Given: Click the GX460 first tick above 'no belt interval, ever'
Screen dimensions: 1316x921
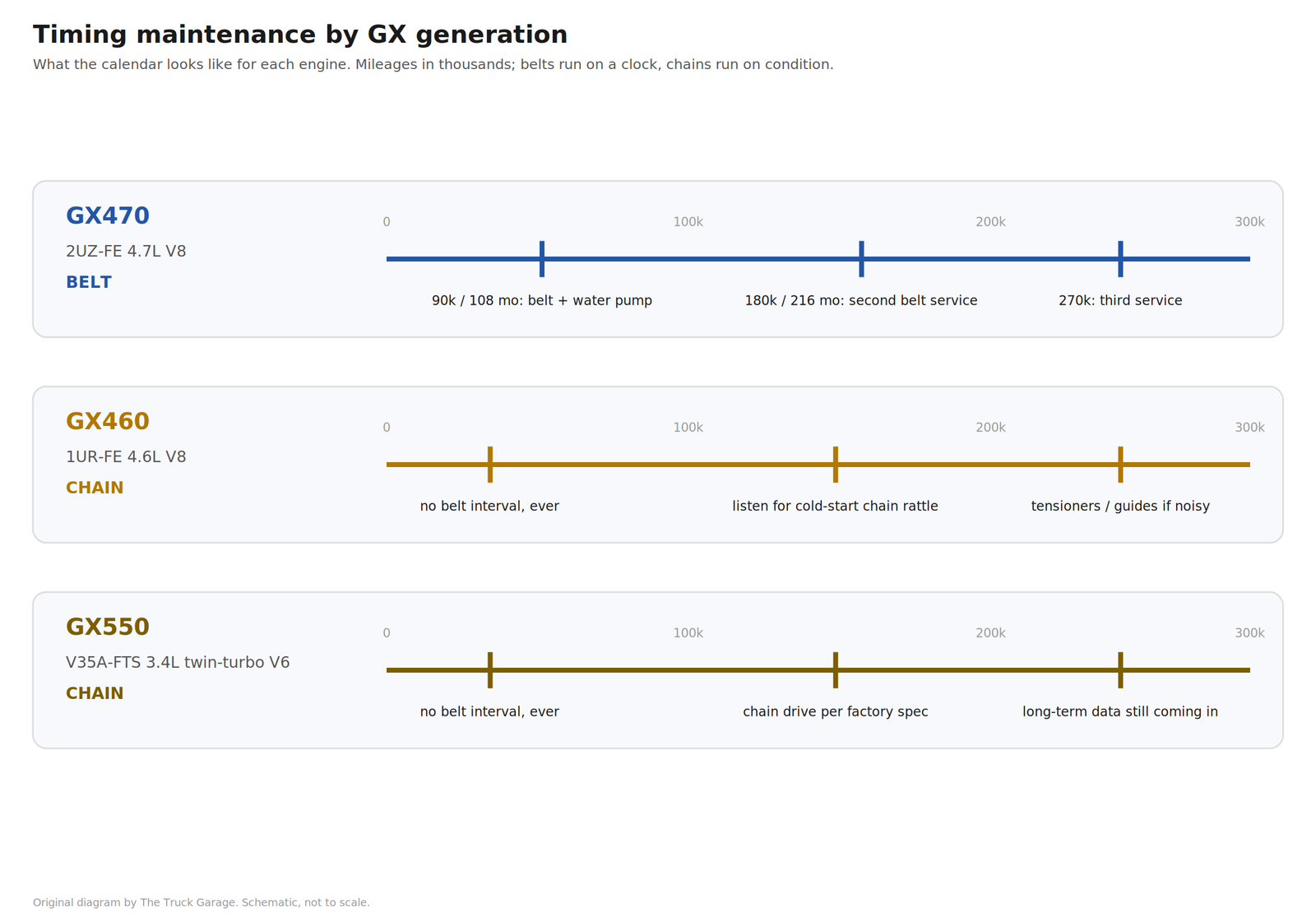Looking at the screenshot, I should point(490,465).
